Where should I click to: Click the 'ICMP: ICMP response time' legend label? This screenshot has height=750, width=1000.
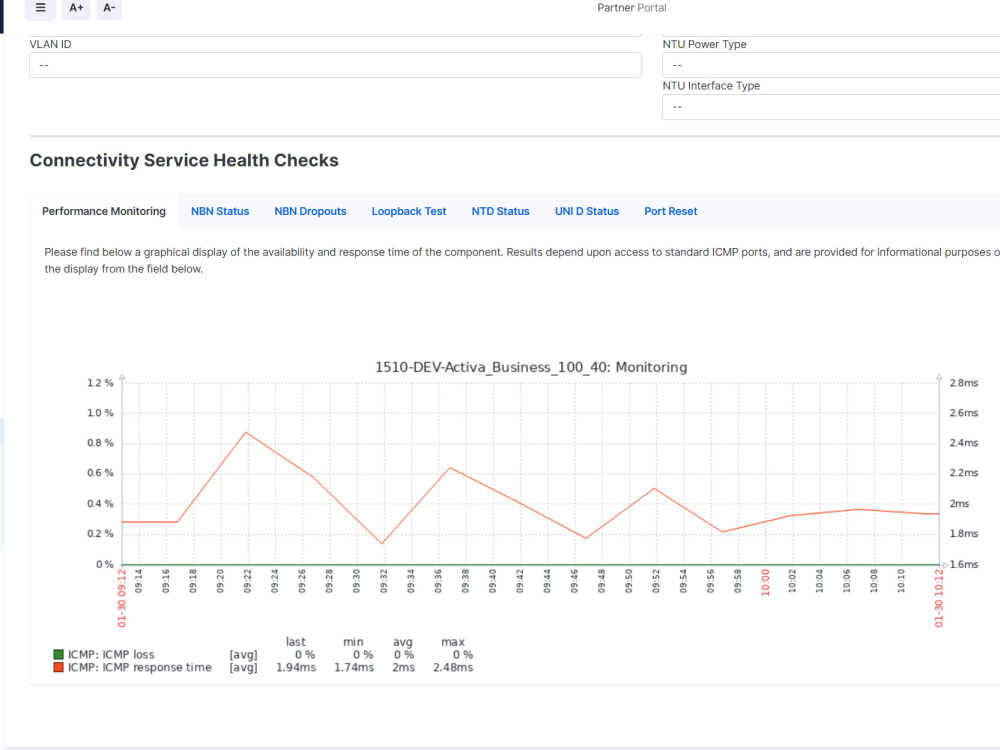click(x=140, y=667)
